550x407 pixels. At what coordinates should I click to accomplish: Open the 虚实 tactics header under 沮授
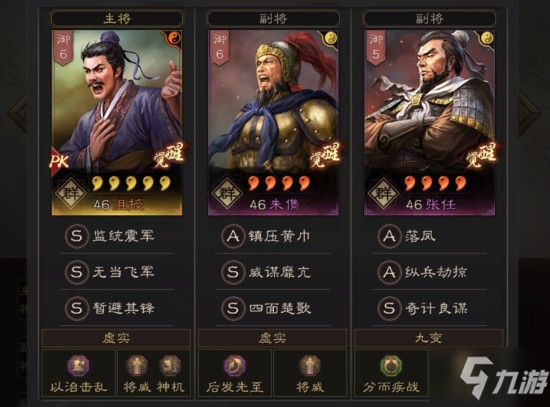click(x=116, y=338)
